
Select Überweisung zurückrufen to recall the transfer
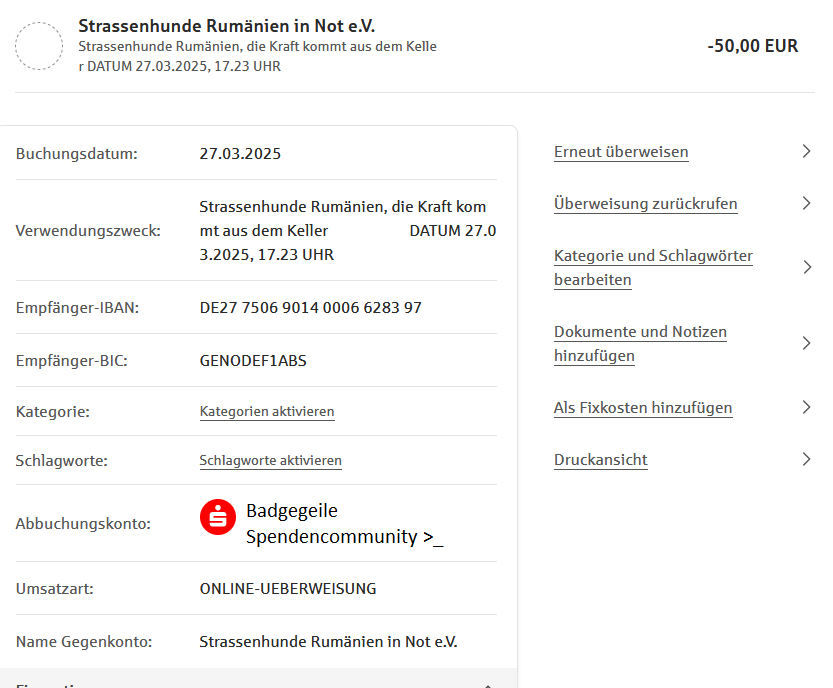pos(645,204)
